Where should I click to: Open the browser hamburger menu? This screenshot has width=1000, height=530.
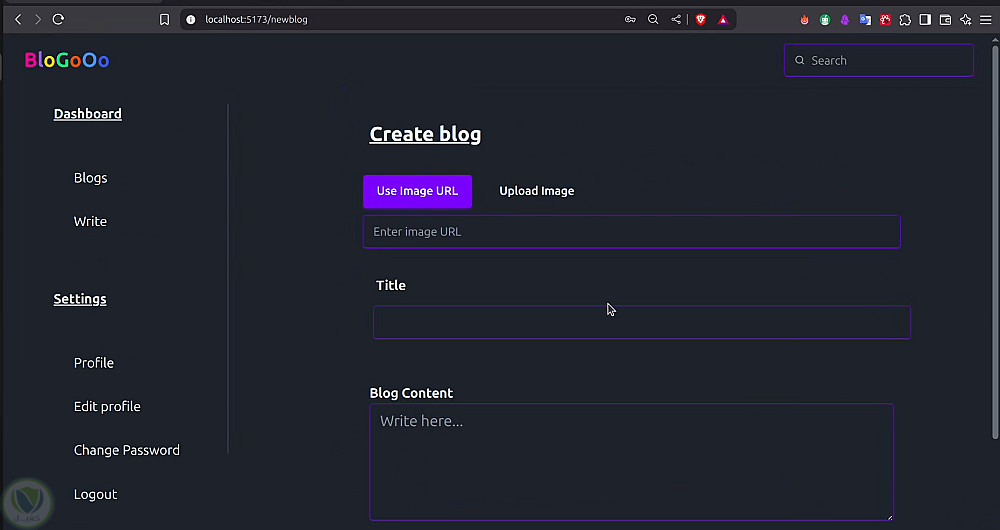[x=985, y=19]
